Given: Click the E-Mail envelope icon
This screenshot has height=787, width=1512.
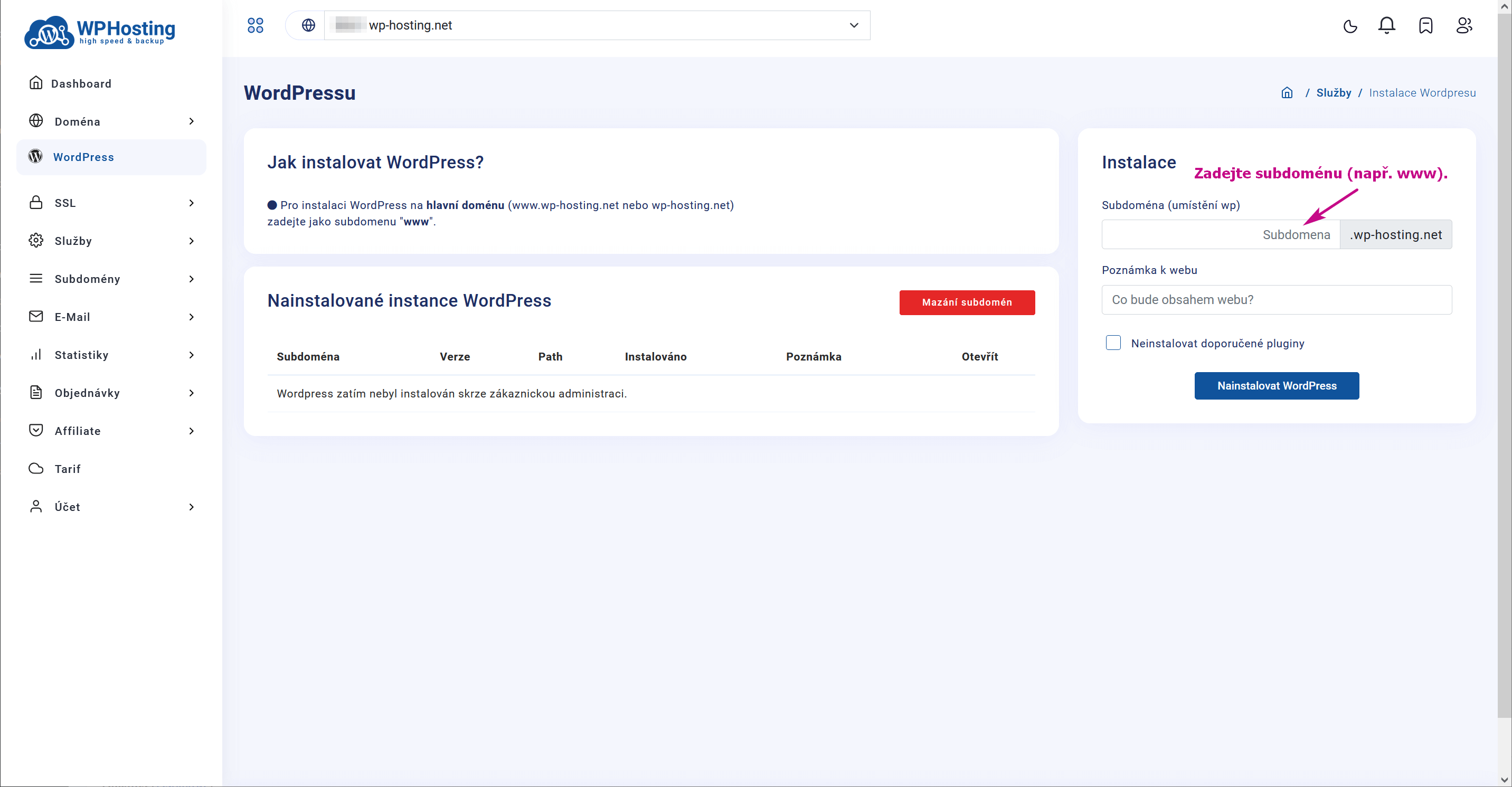Looking at the screenshot, I should [x=36, y=316].
